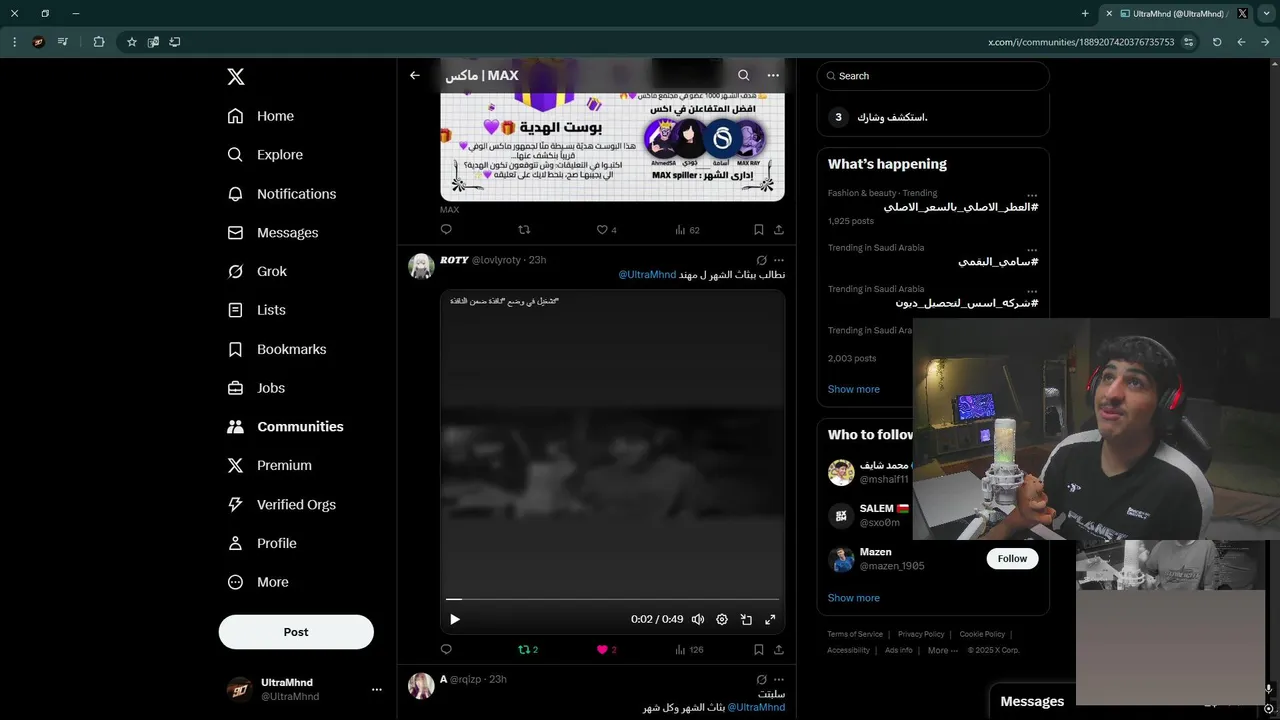Like the ROTY post (pink heart)

click(x=606, y=649)
